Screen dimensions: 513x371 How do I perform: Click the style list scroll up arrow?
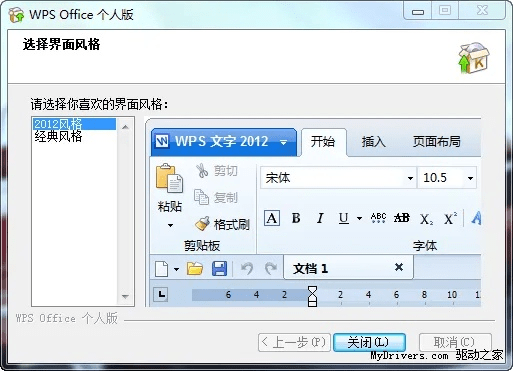point(125,127)
